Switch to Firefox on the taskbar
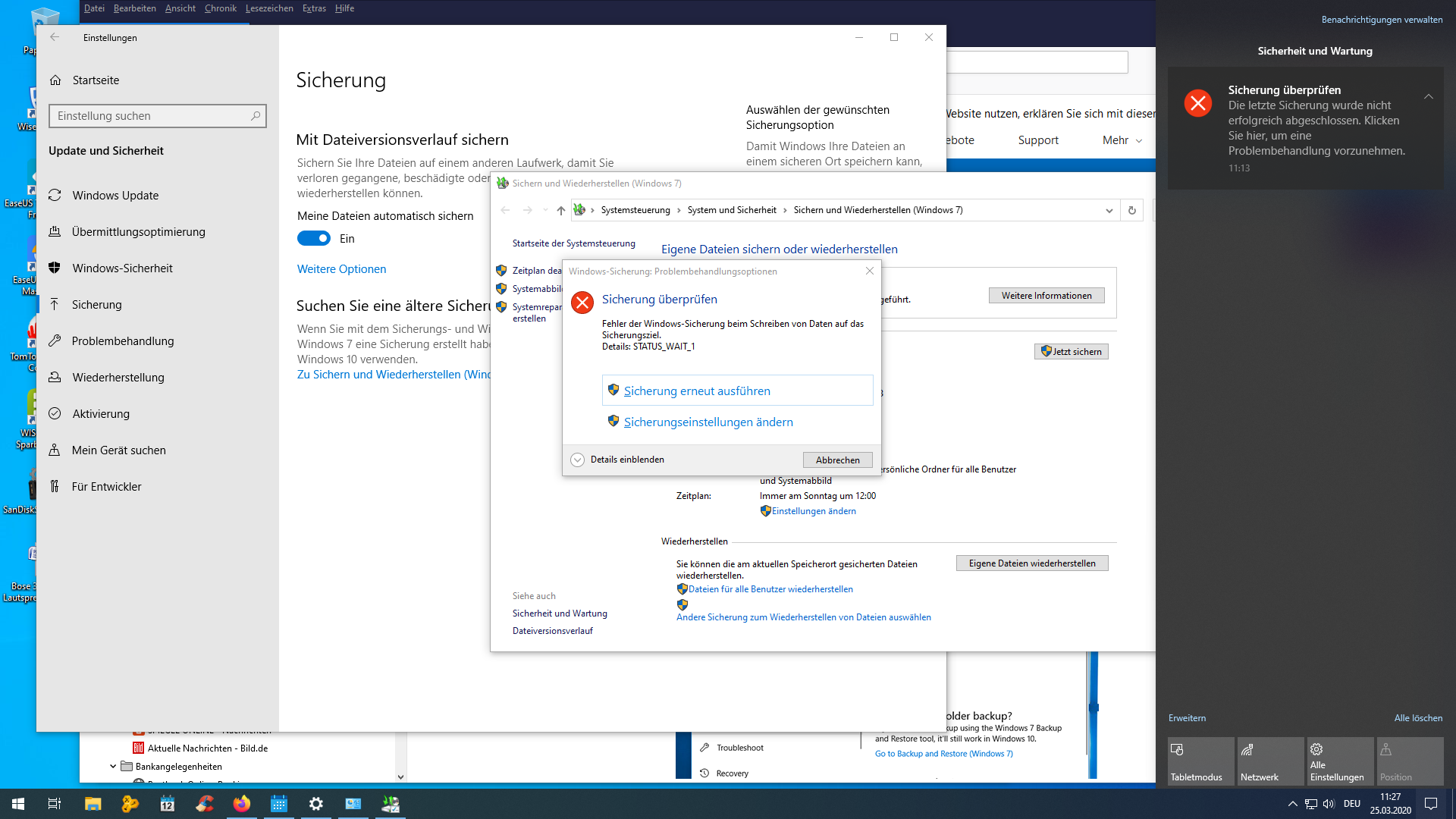 [242, 804]
